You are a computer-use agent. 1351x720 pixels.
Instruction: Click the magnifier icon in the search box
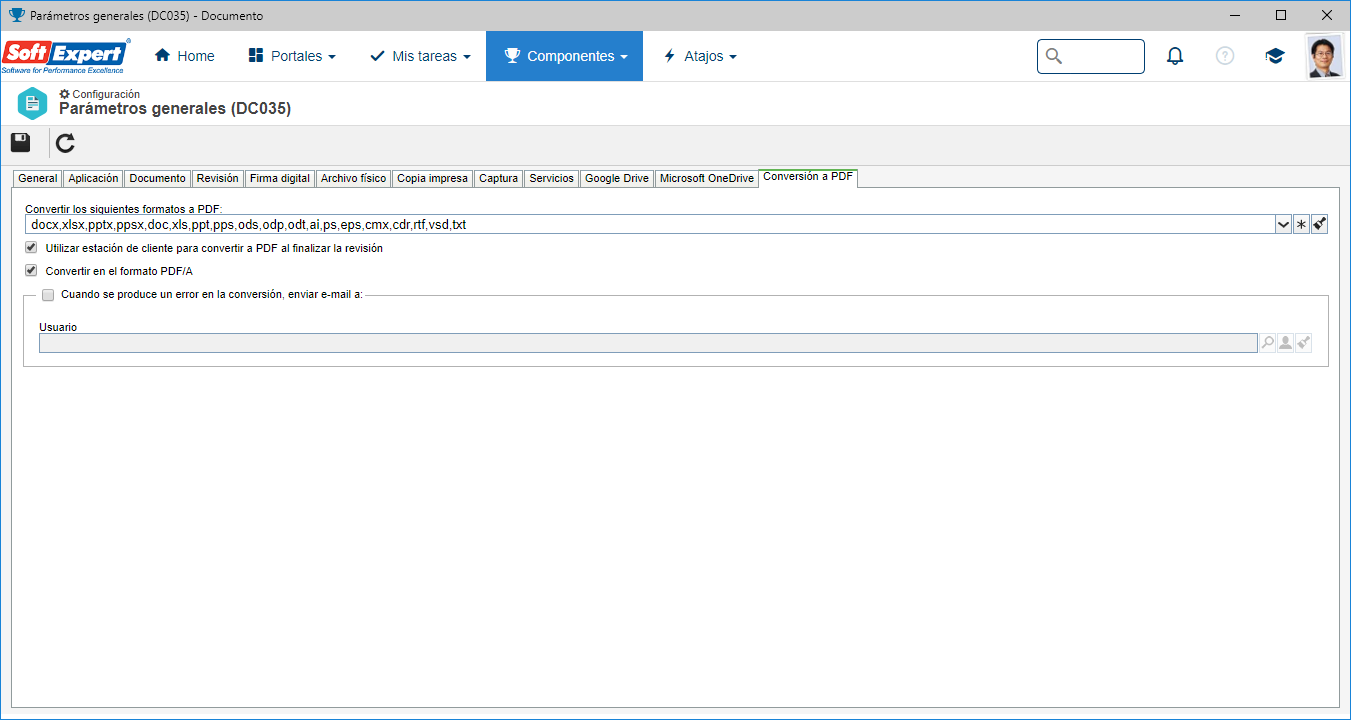pos(1053,56)
